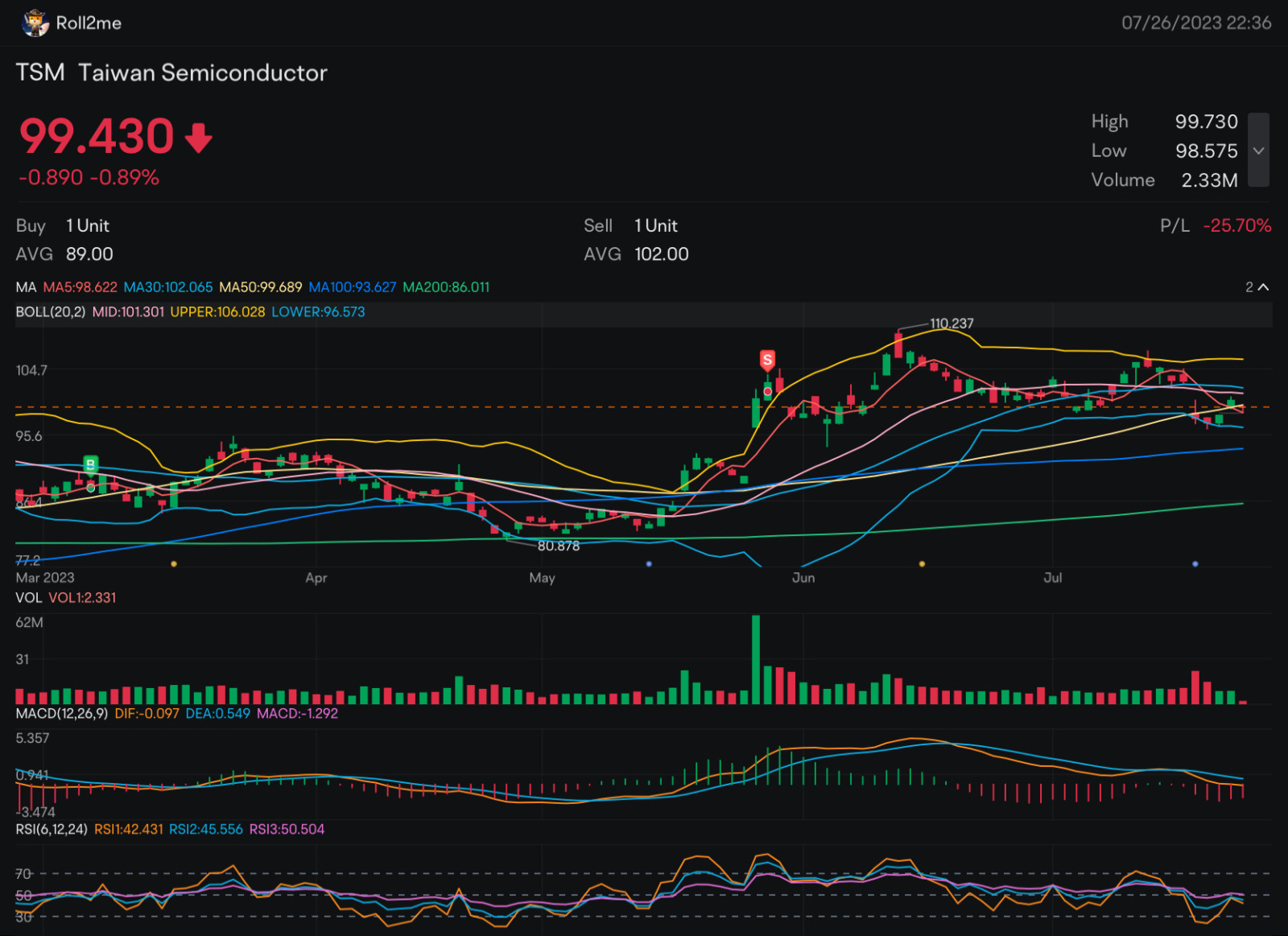Click the Roll2me username
The width and height of the screenshot is (1288, 936).
coord(89,23)
